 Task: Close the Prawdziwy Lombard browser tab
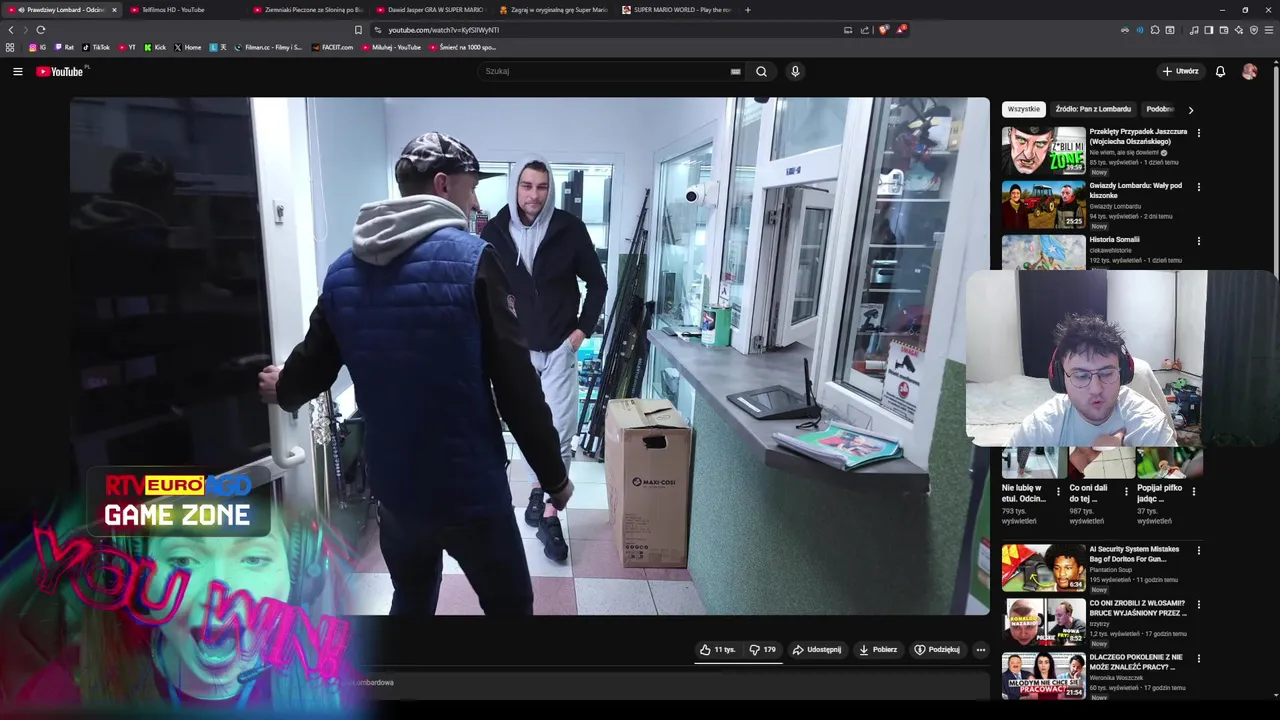point(114,10)
